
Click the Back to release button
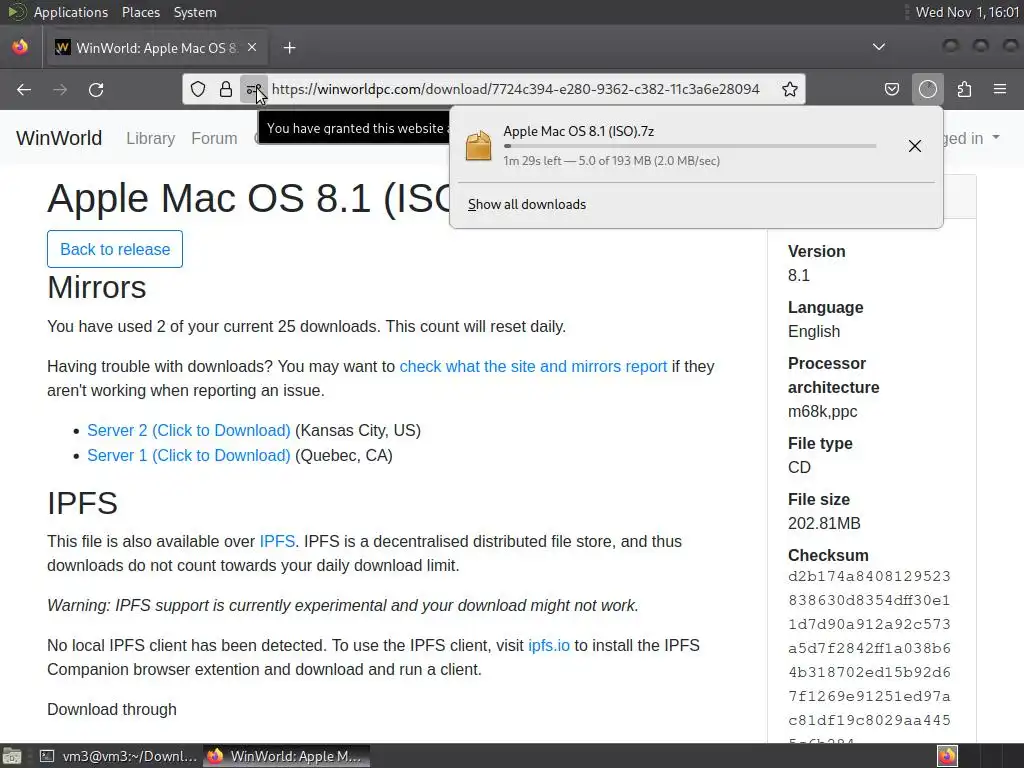pyautogui.click(x=115, y=249)
